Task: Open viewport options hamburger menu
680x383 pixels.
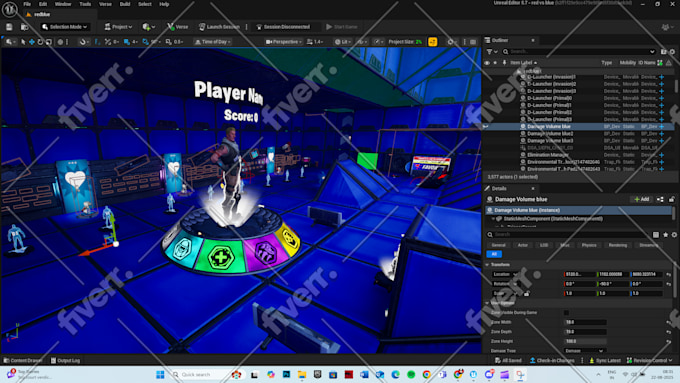Action: pos(473,42)
